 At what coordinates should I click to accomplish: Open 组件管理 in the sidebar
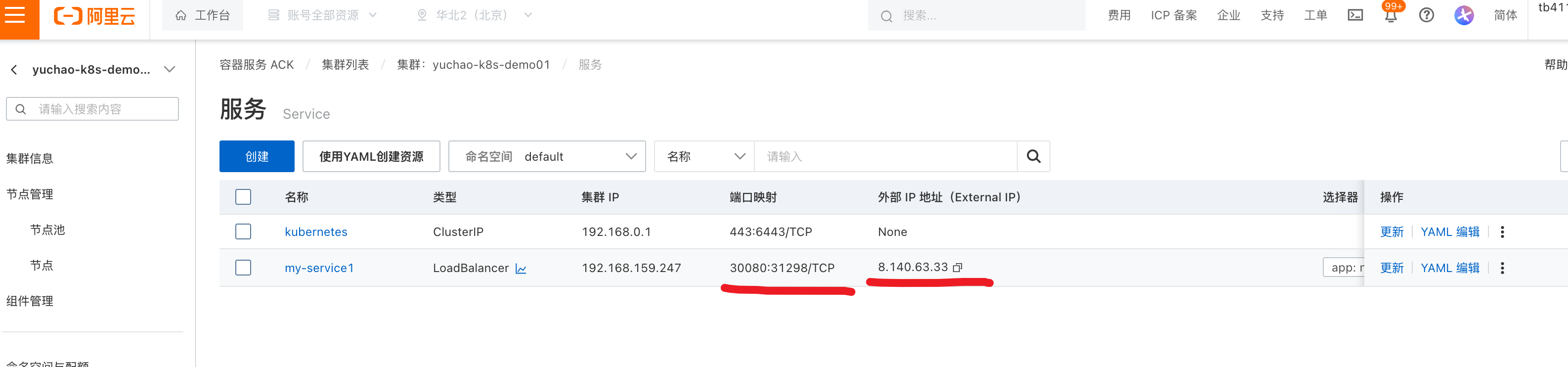point(30,301)
